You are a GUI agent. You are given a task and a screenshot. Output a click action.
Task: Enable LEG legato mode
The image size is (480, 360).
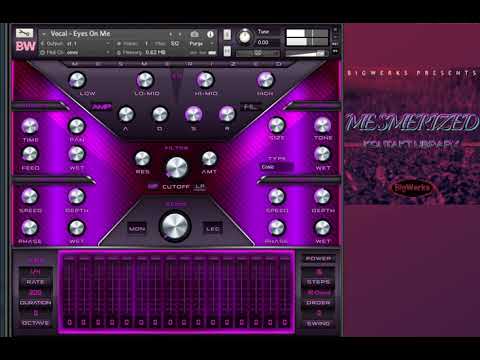click(x=212, y=229)
